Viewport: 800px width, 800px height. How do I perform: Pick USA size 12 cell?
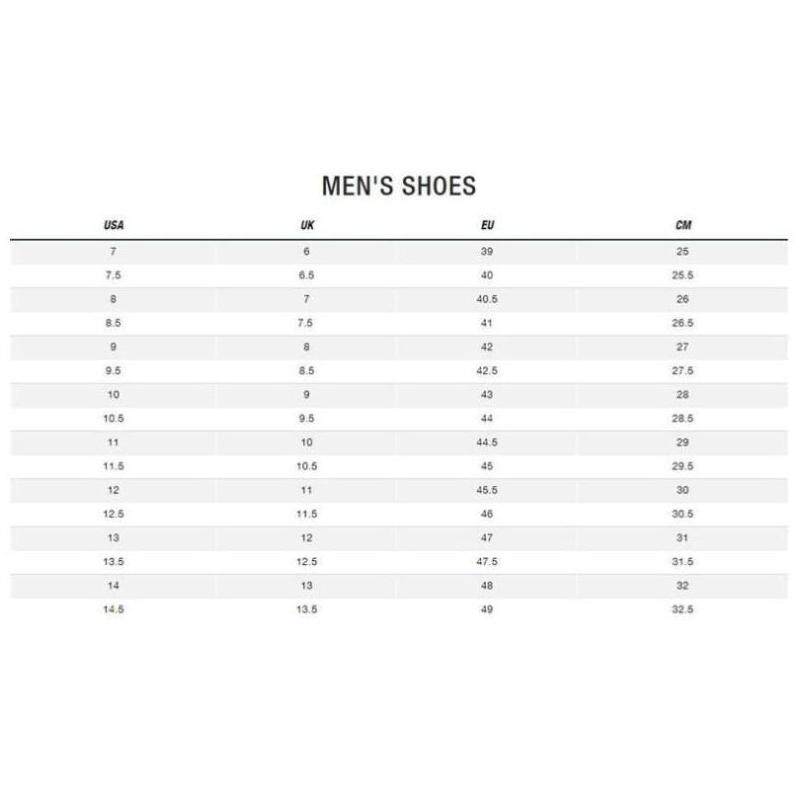[113, 490]
